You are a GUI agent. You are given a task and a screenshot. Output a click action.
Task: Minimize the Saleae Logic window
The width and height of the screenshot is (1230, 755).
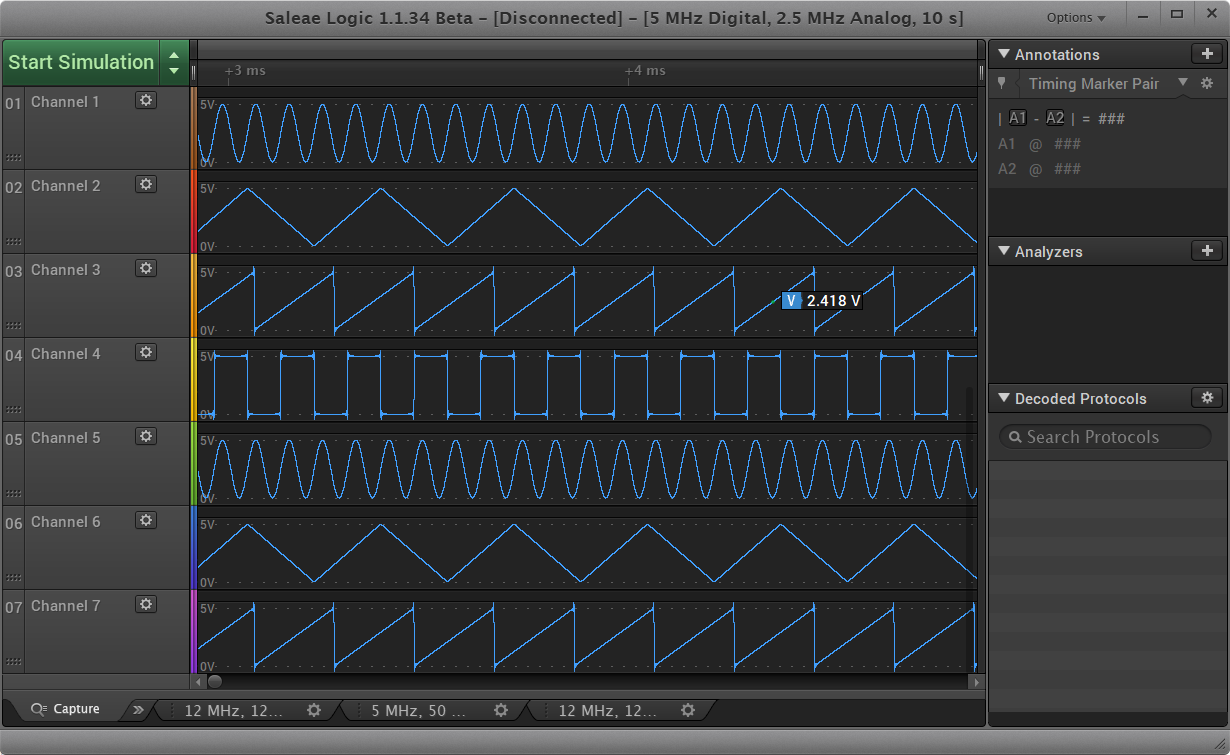pyautogui.click(x=1142, y=14)
